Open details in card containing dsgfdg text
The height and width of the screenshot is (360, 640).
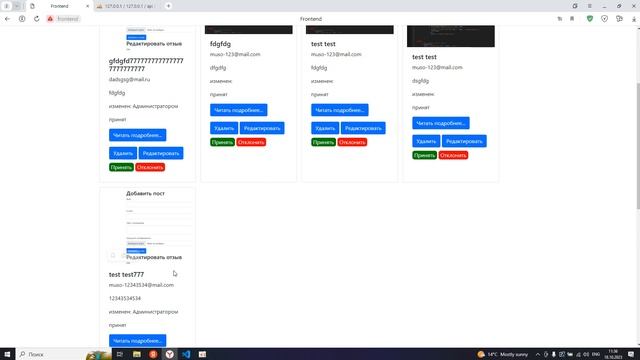pos(441,123)
